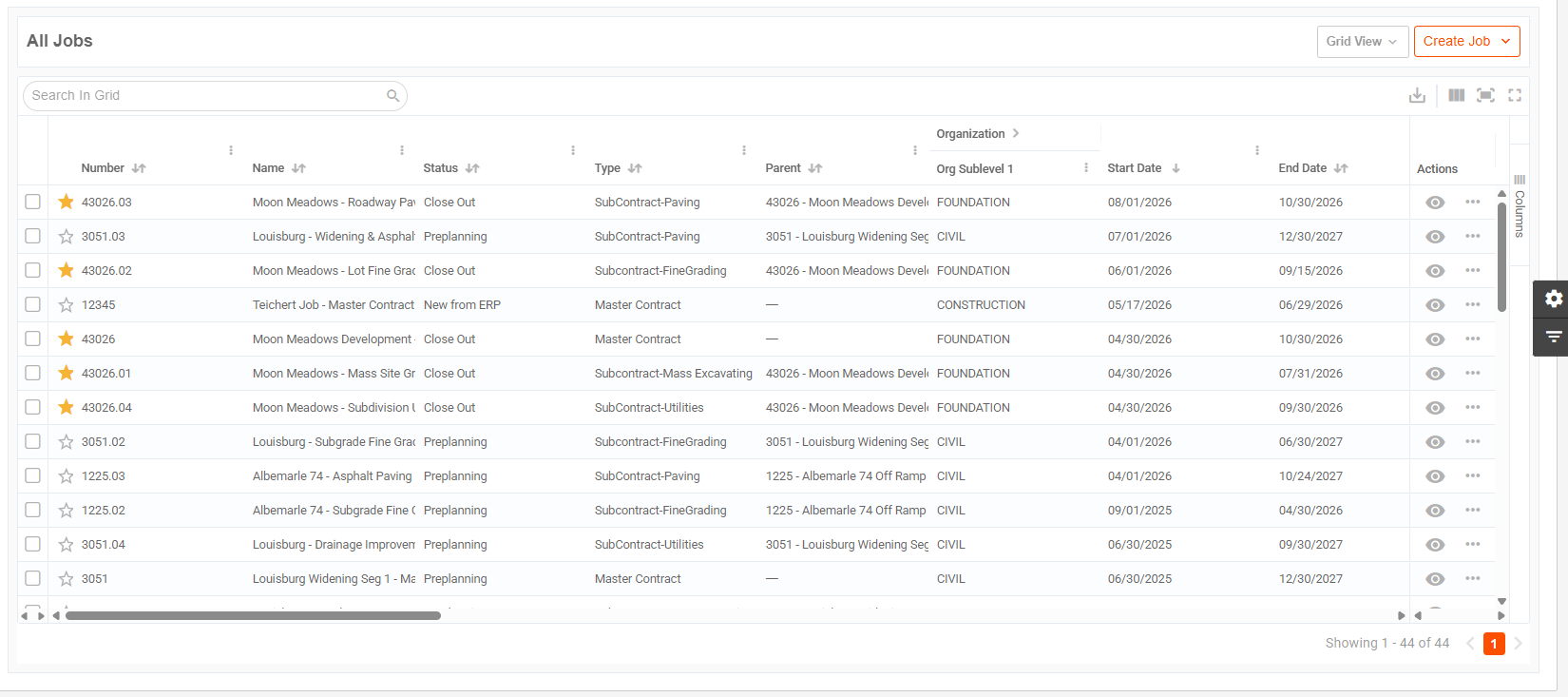Open Status column menu dots
The width and height of the screenshot is (1568, 697).
pyautogui.click(x=573, y=150)
